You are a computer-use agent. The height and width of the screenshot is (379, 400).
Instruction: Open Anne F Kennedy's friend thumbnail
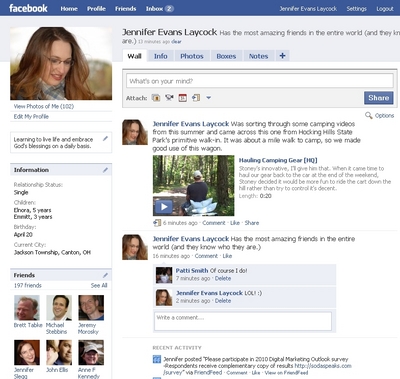click(91, 352)
